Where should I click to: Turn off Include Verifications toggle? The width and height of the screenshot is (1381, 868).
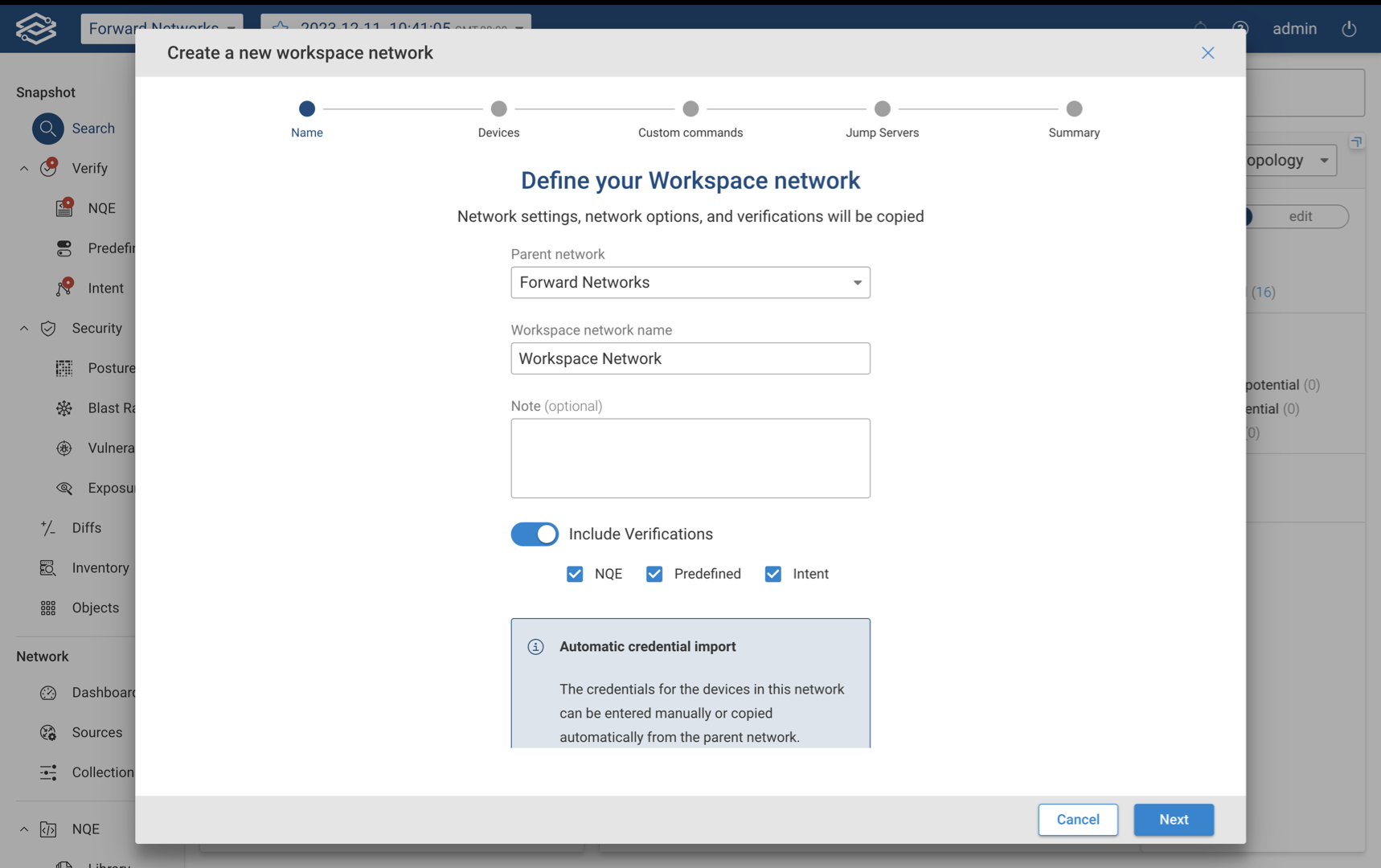(535, 534)
